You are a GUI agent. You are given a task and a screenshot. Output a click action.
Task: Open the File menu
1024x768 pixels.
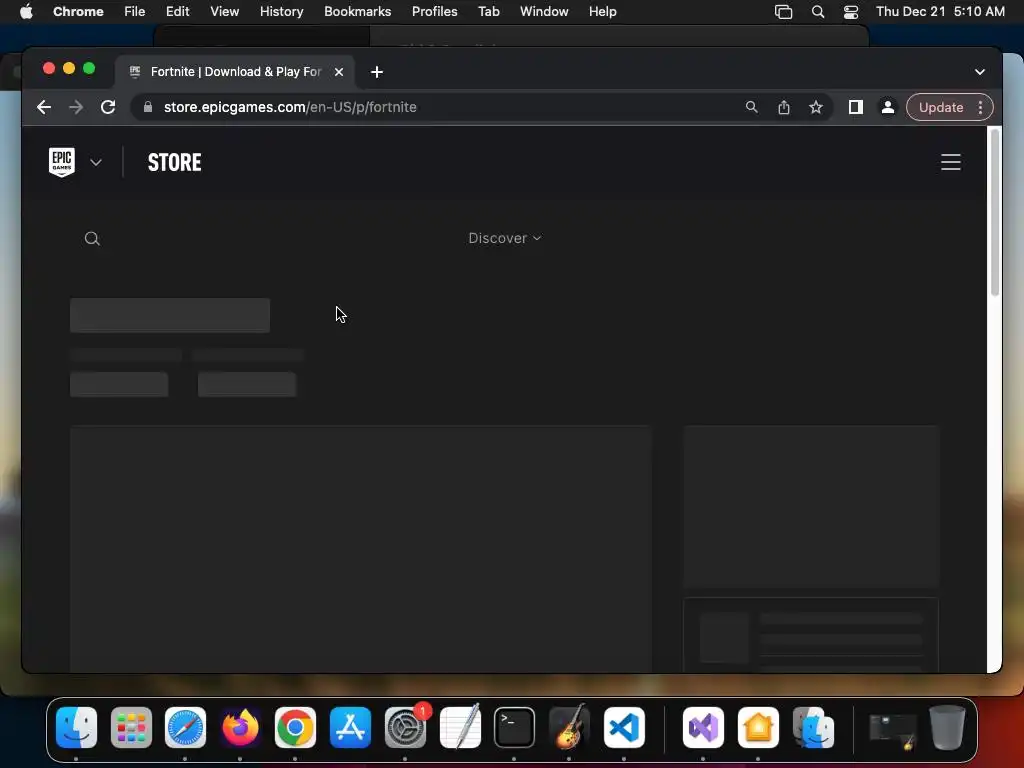coord(135,11)
